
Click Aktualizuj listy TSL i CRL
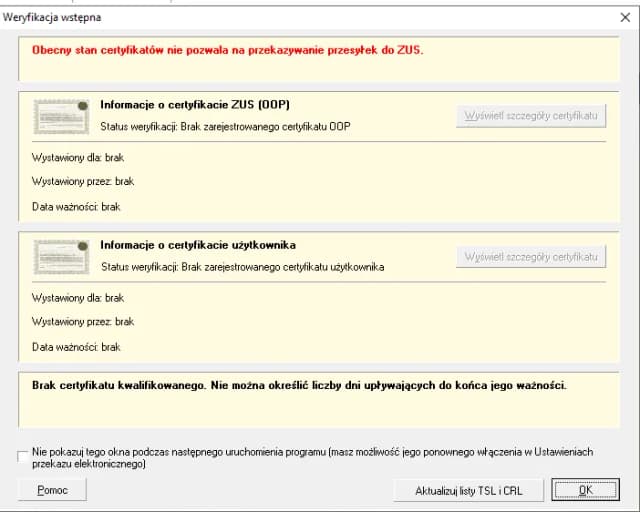click(x=469, y=490)
